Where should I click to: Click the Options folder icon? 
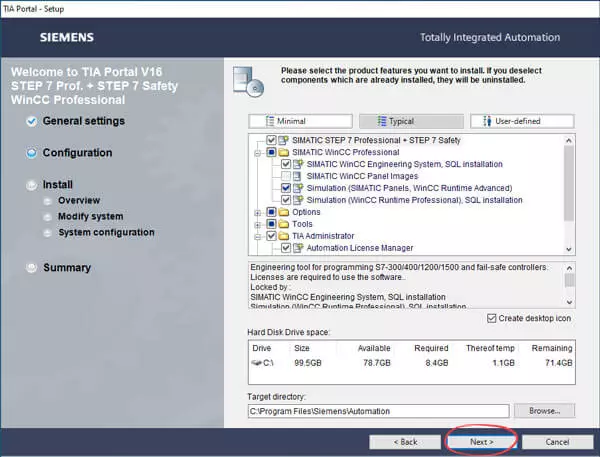[284, 212]
